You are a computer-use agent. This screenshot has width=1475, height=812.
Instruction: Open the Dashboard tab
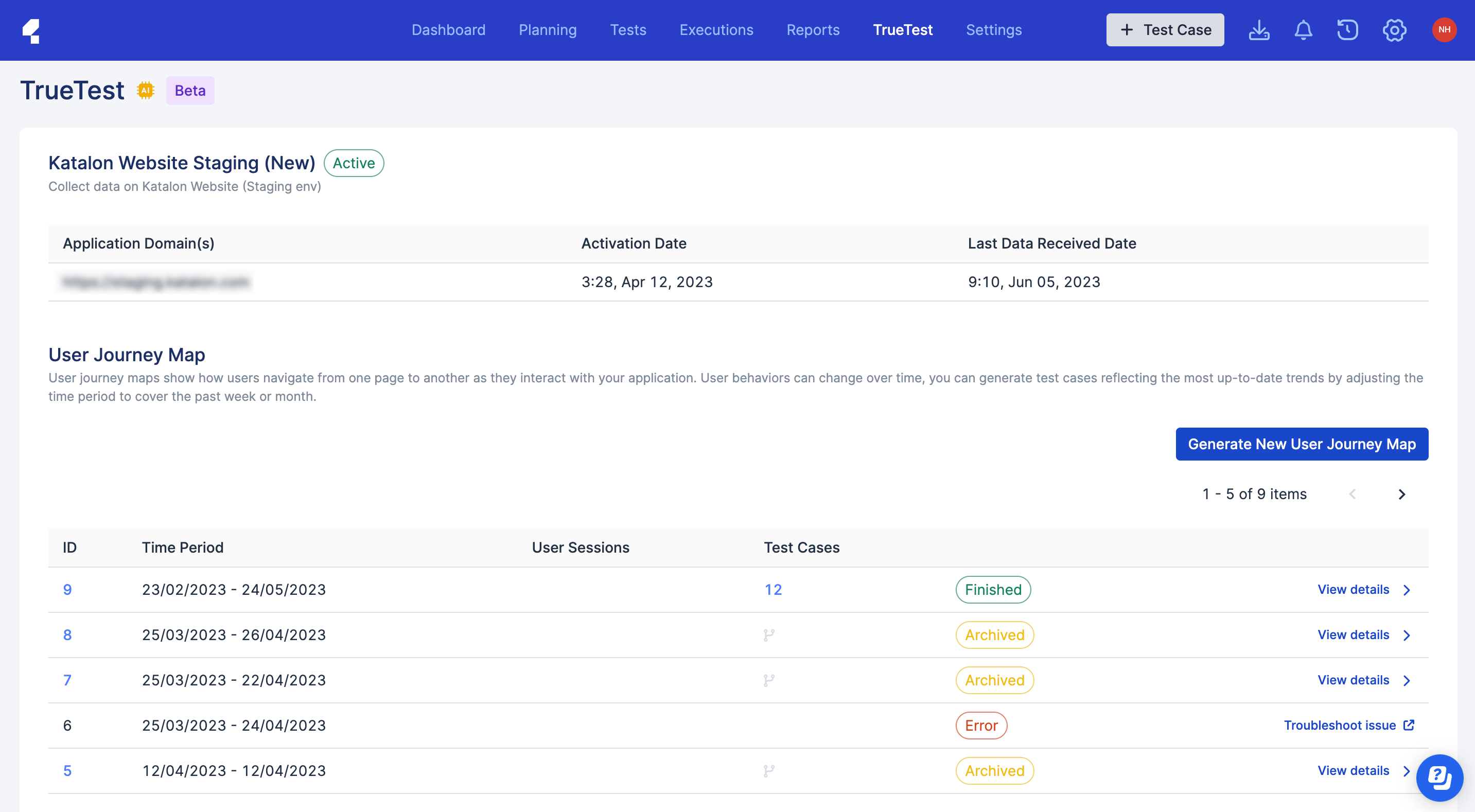pyautogui.click(x=448, y=30)
